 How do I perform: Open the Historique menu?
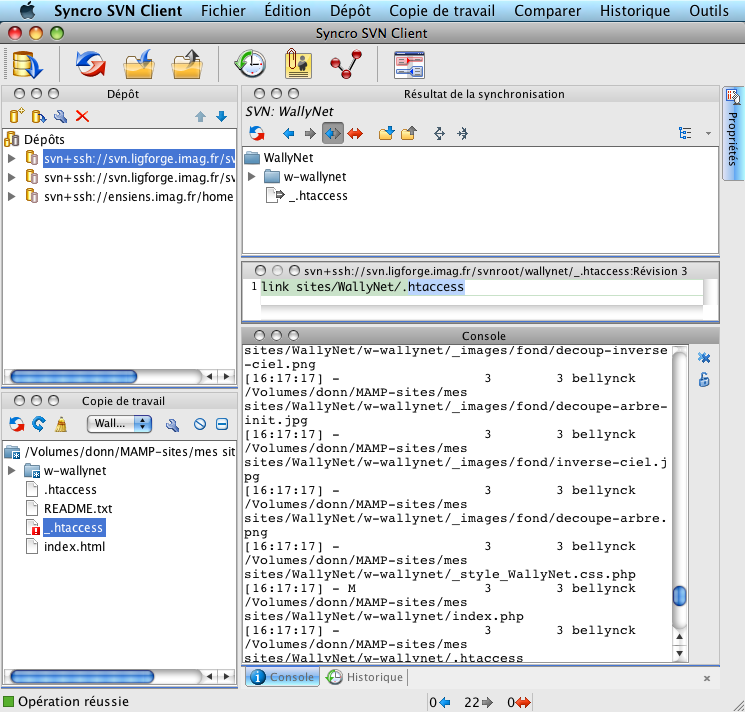click(635, 10)
